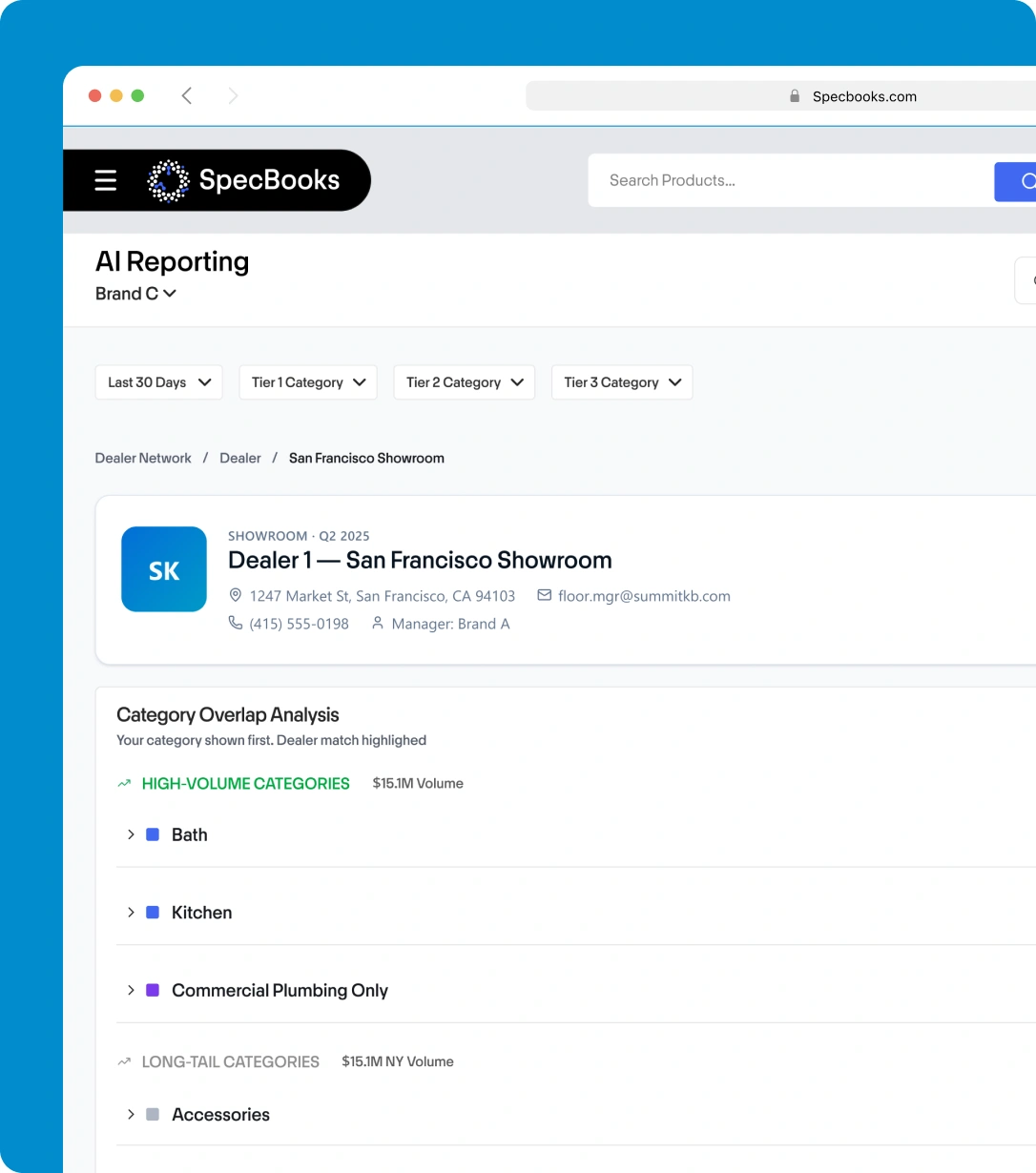Click the SK dealer avatar
This screenshot has height=1173, width=1036.
164,569
